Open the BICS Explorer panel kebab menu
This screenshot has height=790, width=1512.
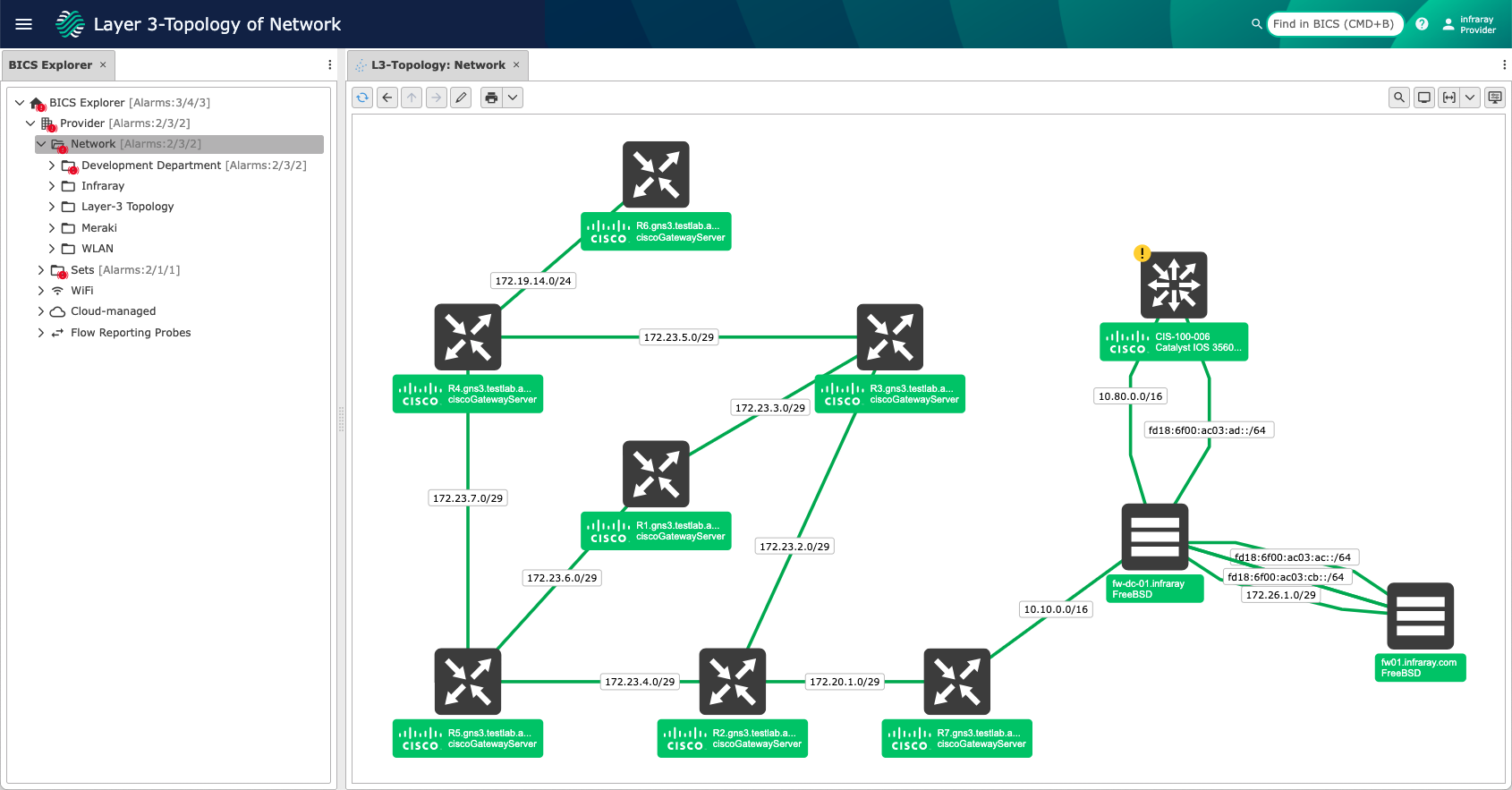[x=330, y=65]
